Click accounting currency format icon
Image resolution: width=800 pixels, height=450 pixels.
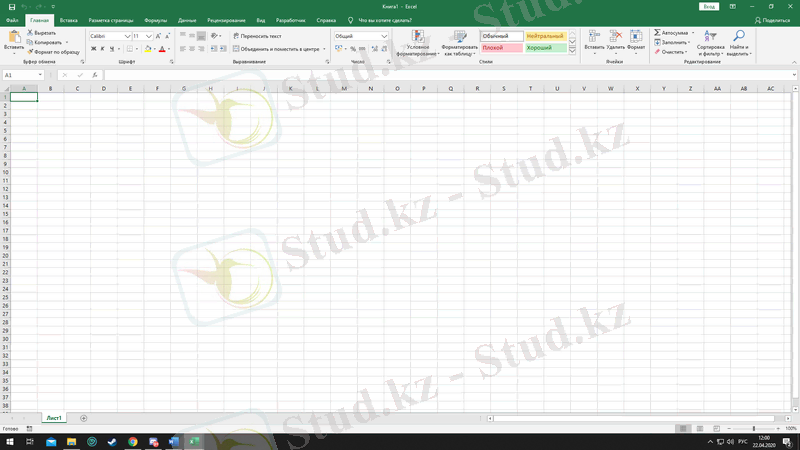(338, 49)
